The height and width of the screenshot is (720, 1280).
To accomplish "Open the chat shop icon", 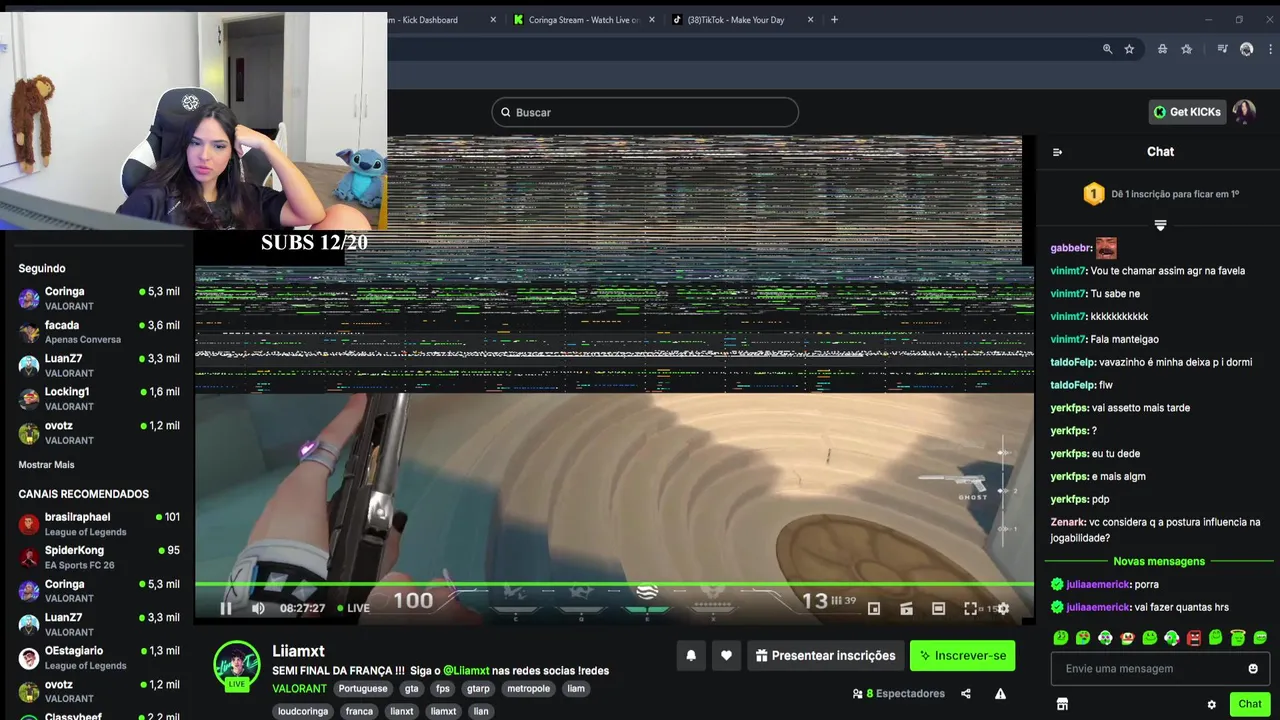I will [x=1062, y=704].
